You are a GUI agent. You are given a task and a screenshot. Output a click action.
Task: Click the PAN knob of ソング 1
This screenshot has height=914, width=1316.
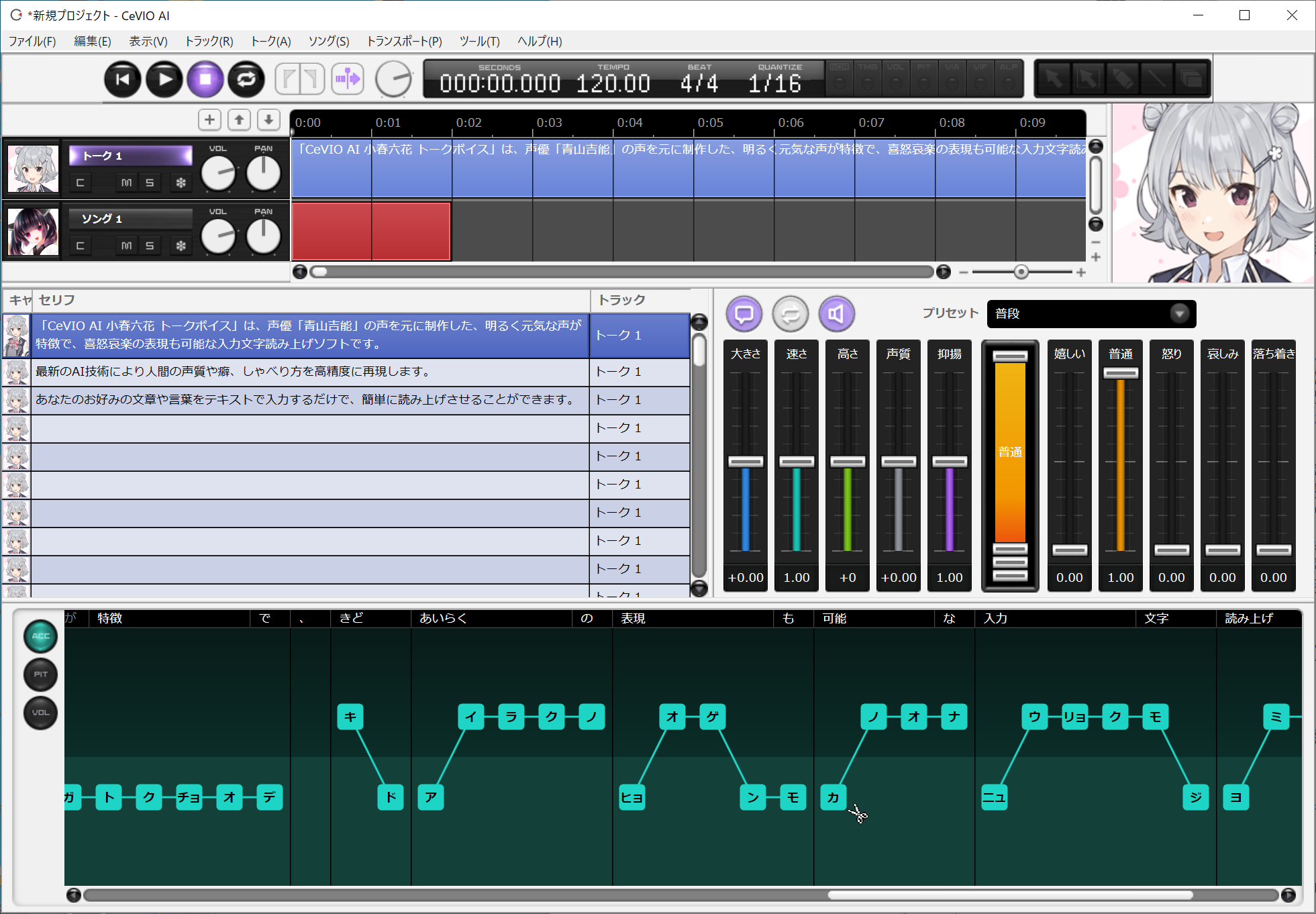(x=263, y=237)
